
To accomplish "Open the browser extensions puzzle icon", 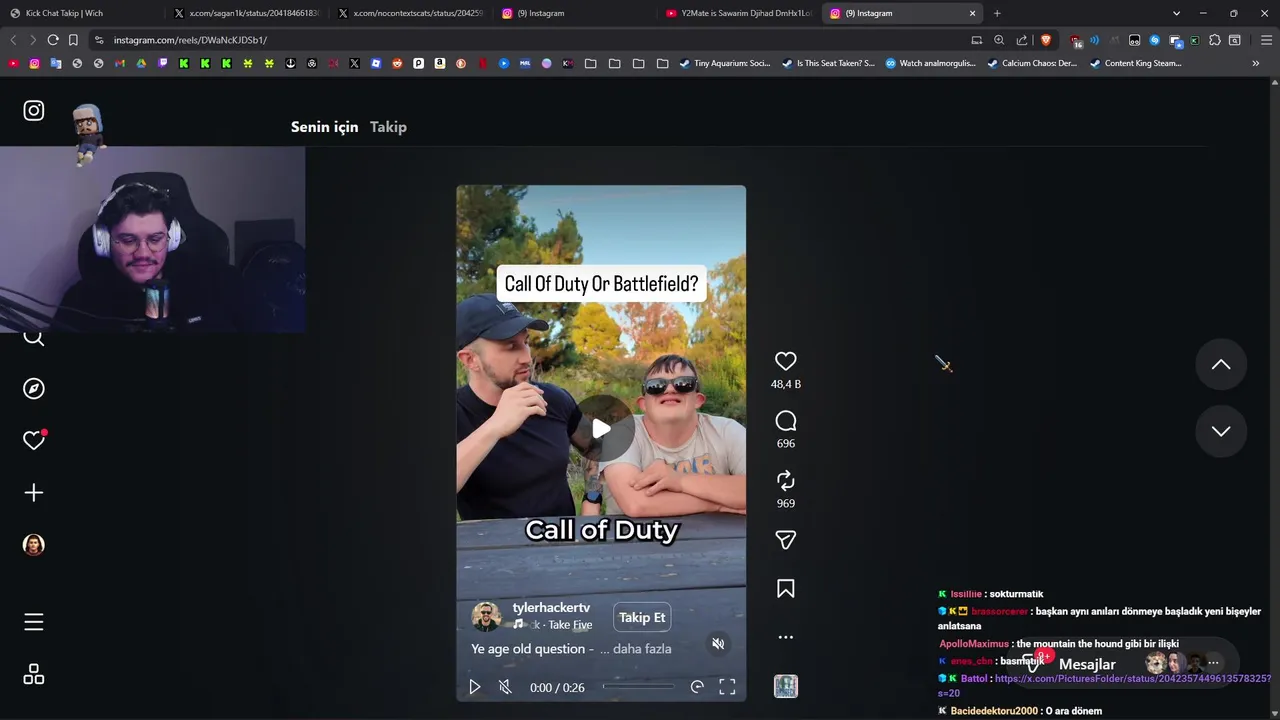I will click(1215, 40).
